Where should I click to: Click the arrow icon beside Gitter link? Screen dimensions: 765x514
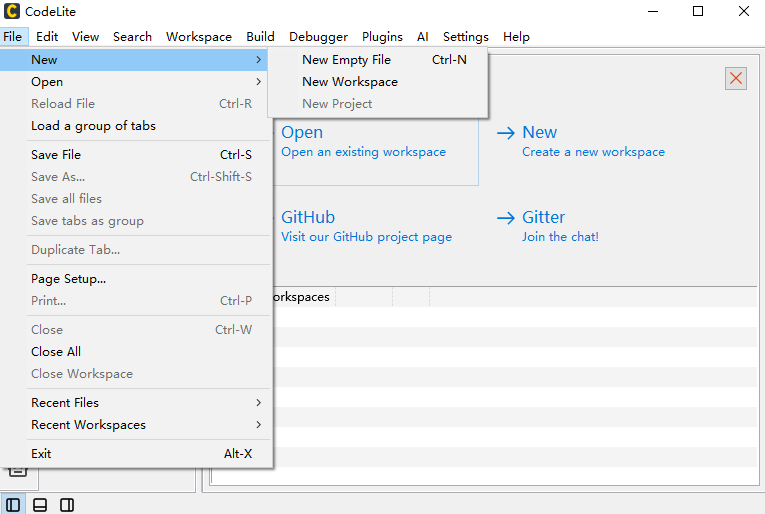pyautogui.click(x=505, y=217)
